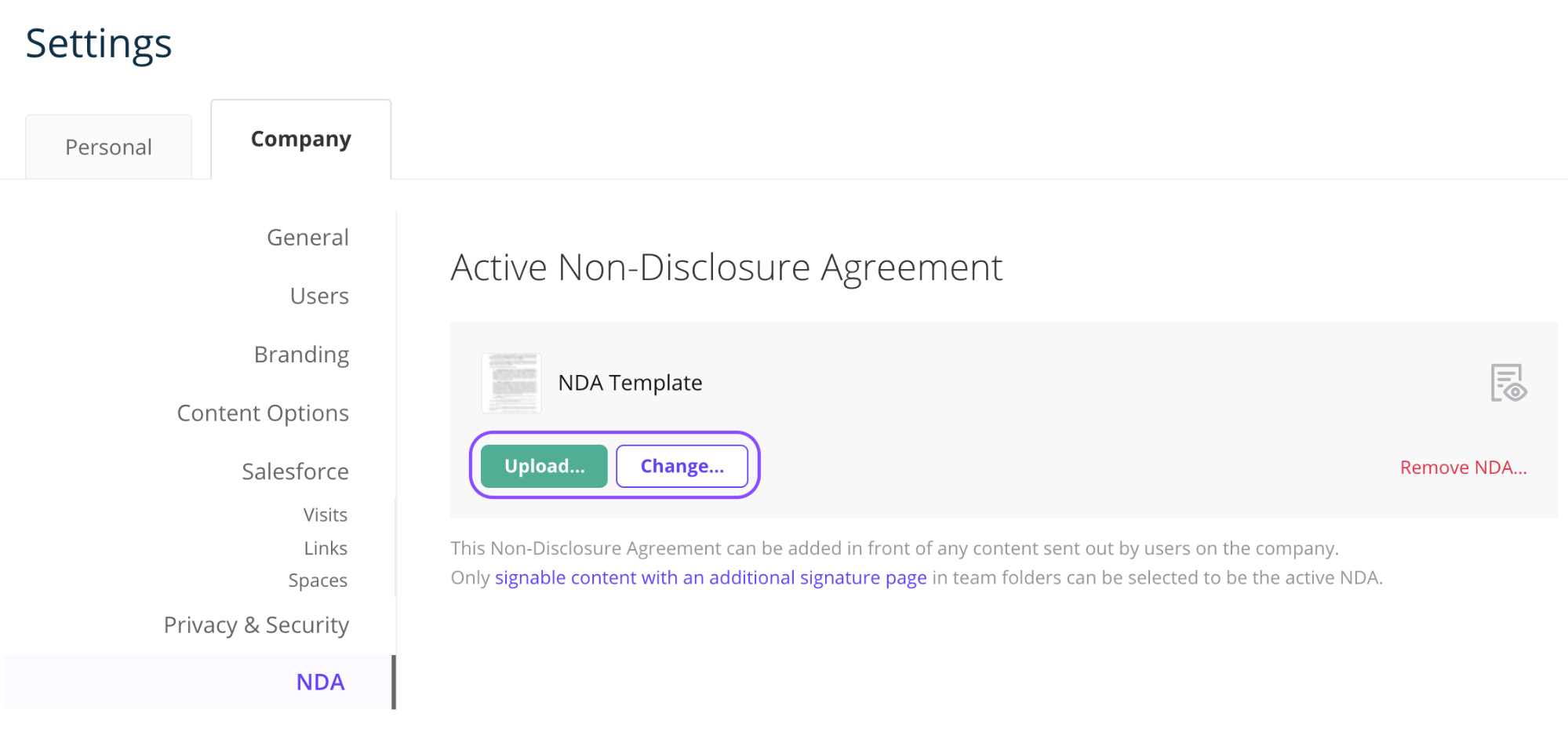1568x735 pixels.
Task: Select Links under Salesforce
Action: [x=326, y=548]
